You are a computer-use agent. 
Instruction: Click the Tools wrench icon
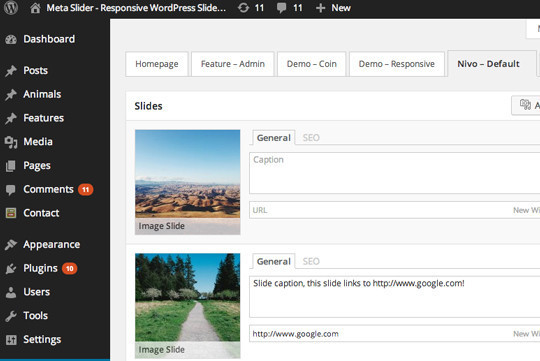(11, 316)
